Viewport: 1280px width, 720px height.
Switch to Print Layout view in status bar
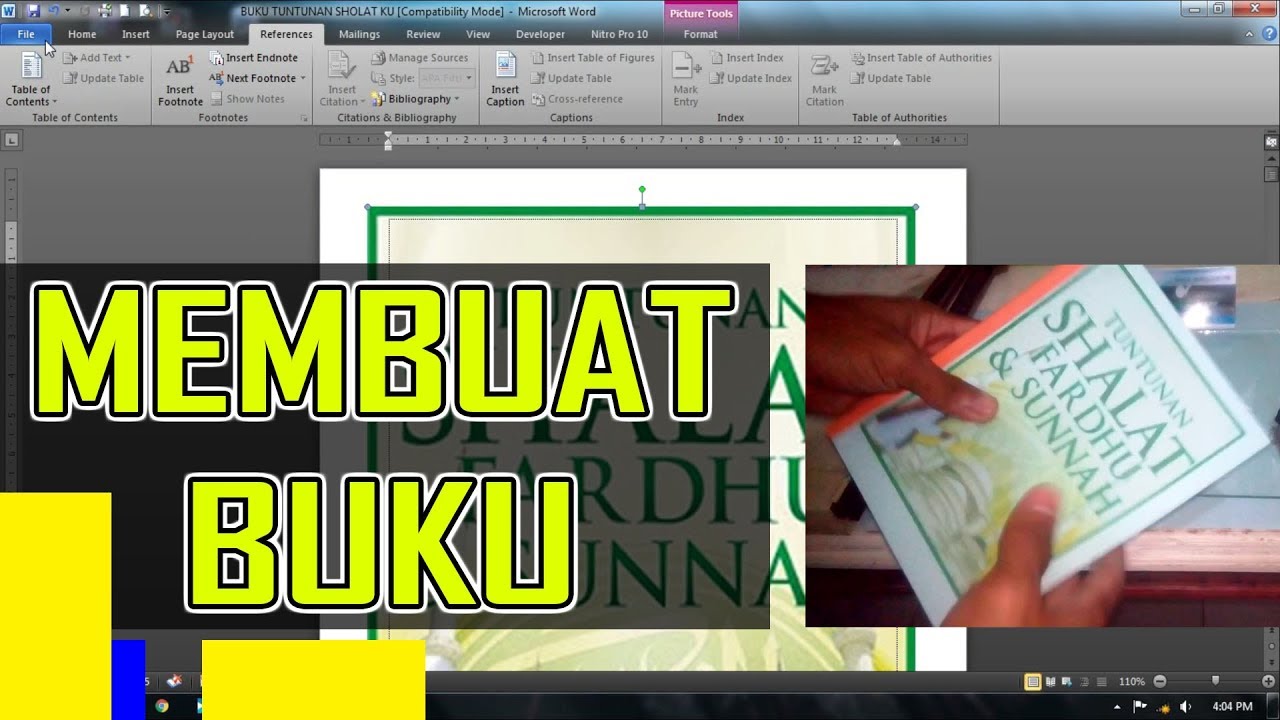tap(1033, 681)
